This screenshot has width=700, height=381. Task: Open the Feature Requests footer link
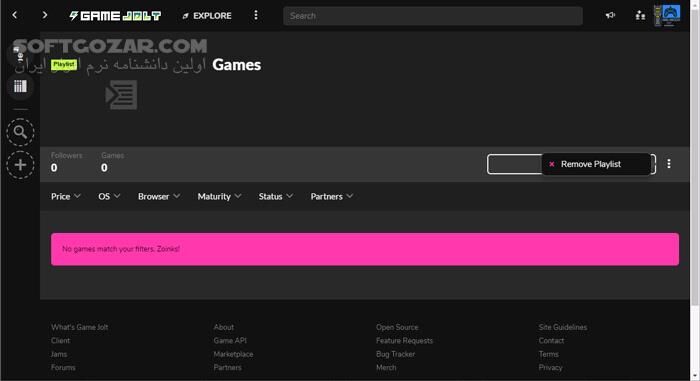click(404, 340)
